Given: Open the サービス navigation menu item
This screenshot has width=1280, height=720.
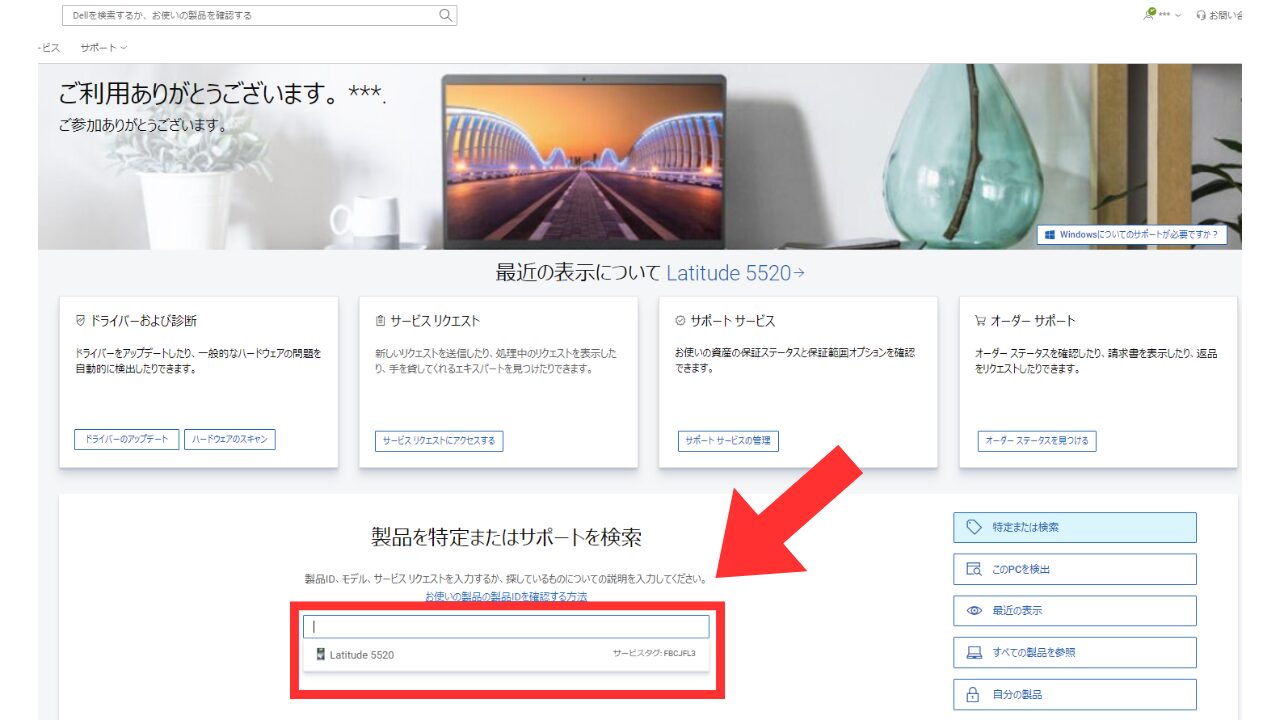Looking at the screenshot, I should pos(49,48).
